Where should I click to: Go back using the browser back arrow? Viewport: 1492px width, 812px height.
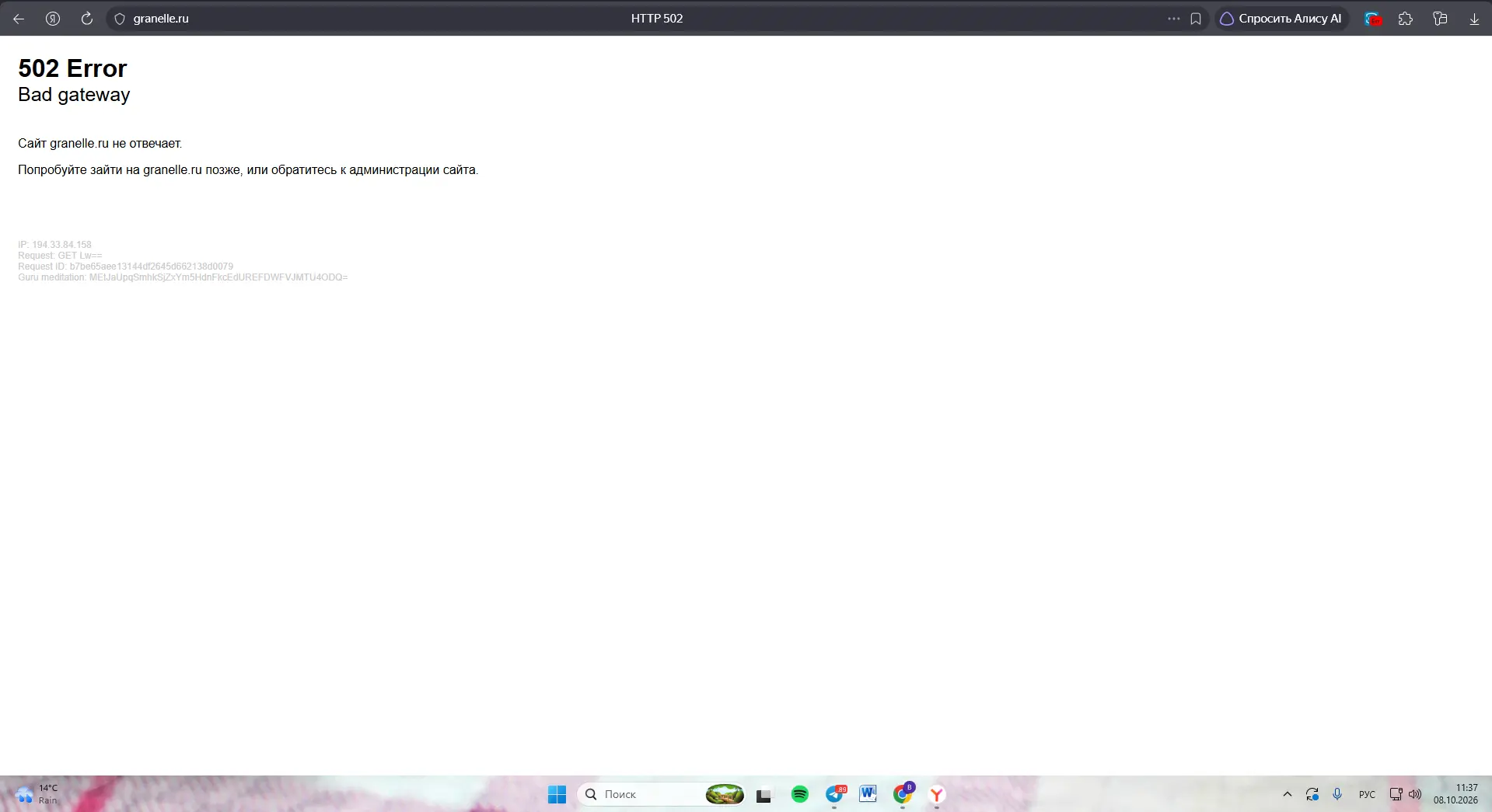click(x=19, y=19)
